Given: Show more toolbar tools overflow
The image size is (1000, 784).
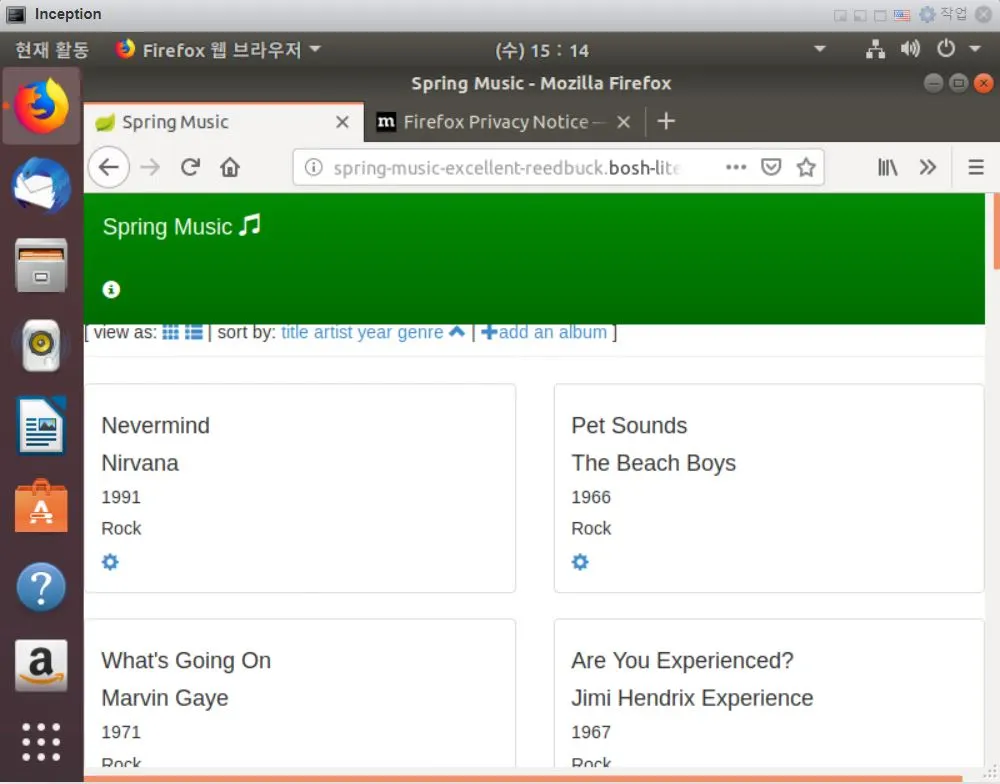Looking at the screenshot, I should click(927, 167).
